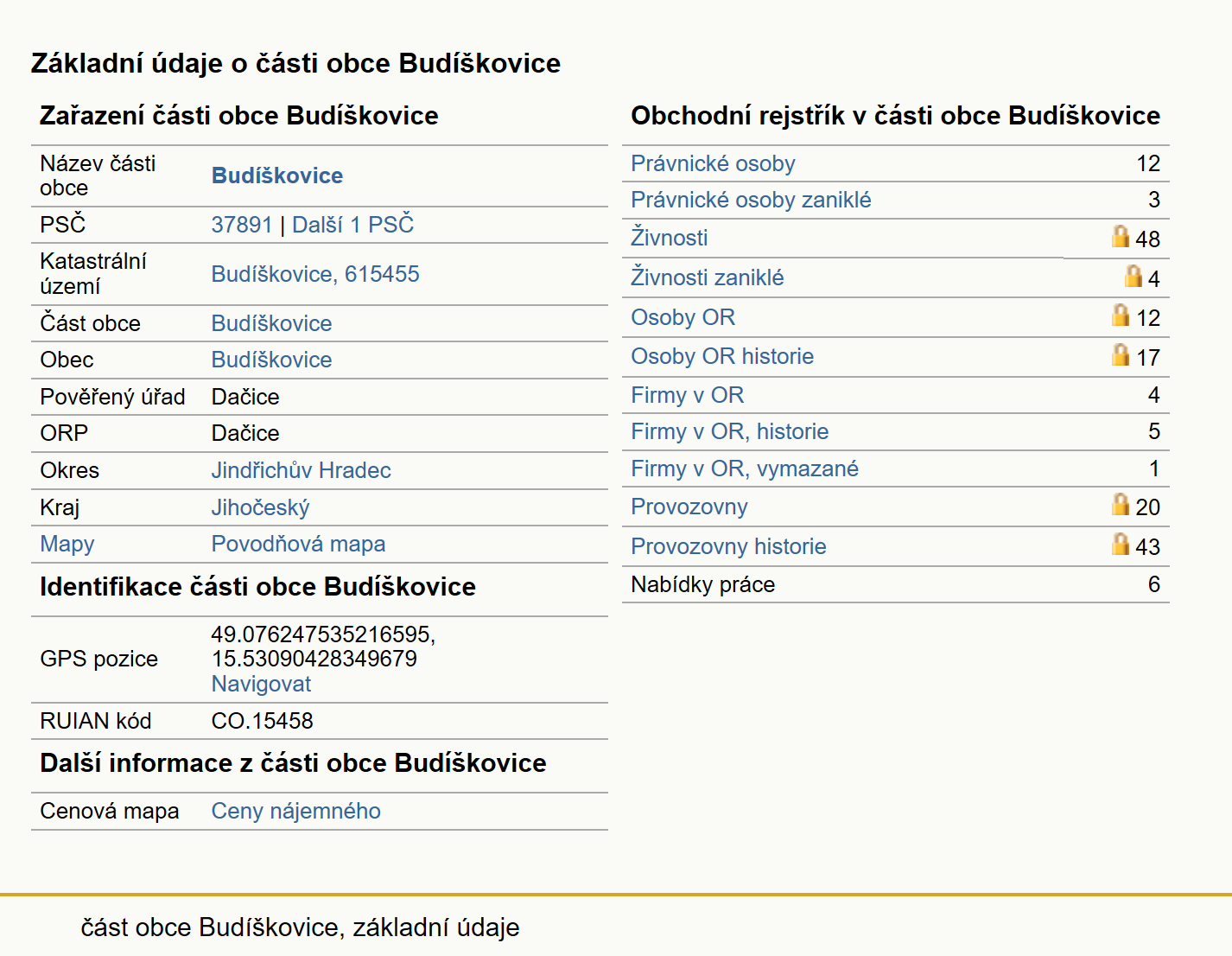Click lock icon in Provozovny historie row
Viewport: 1232px width, 956px height.
point(1121,544)
